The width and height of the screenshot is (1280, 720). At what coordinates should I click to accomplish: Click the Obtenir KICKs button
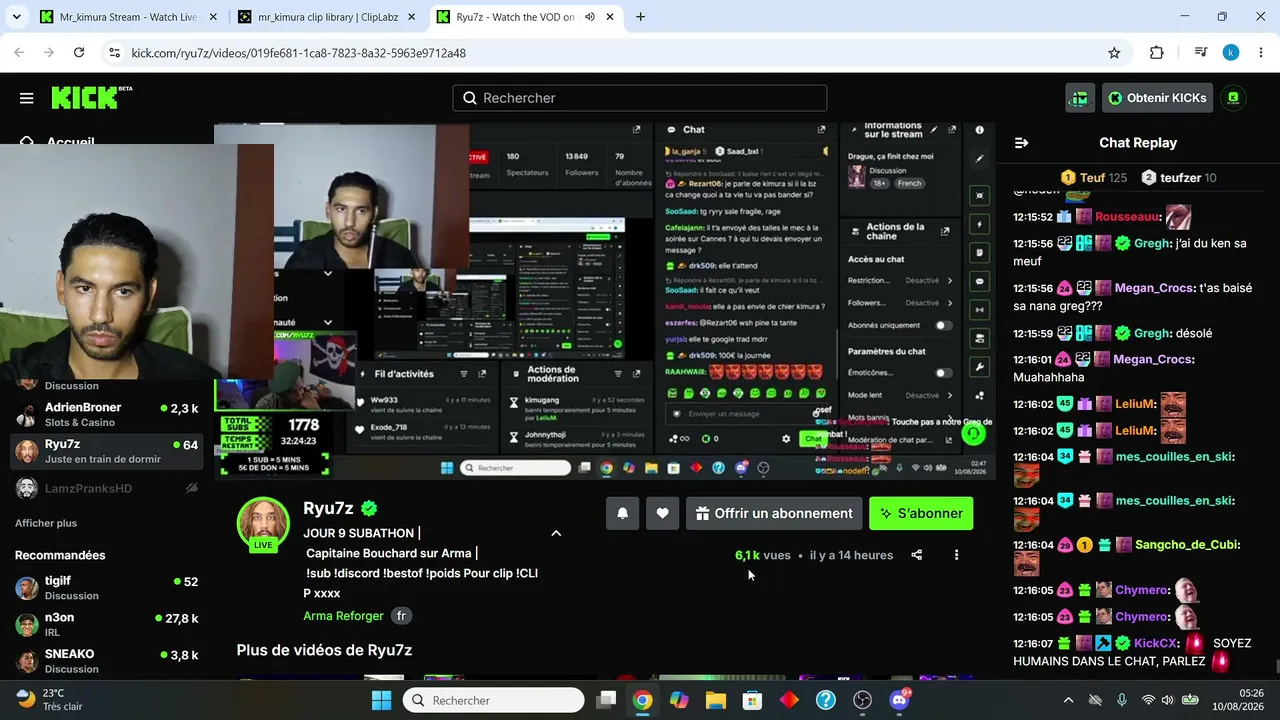click(x=1157, y=98)
